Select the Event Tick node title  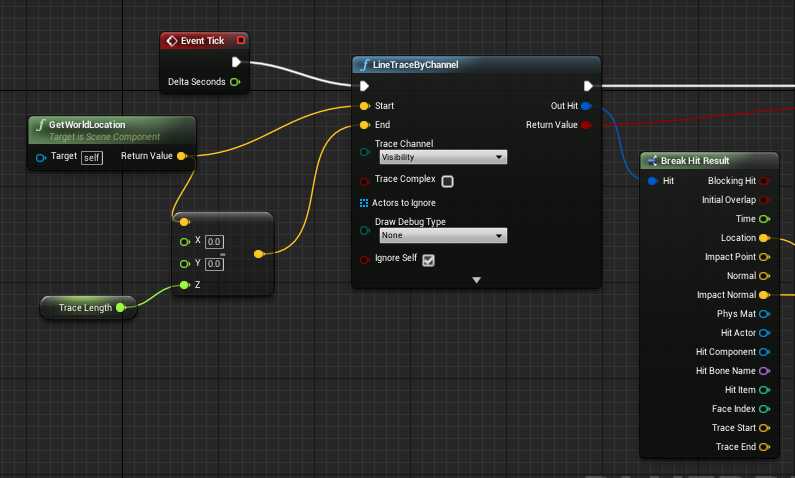click(x=202, y=41)
